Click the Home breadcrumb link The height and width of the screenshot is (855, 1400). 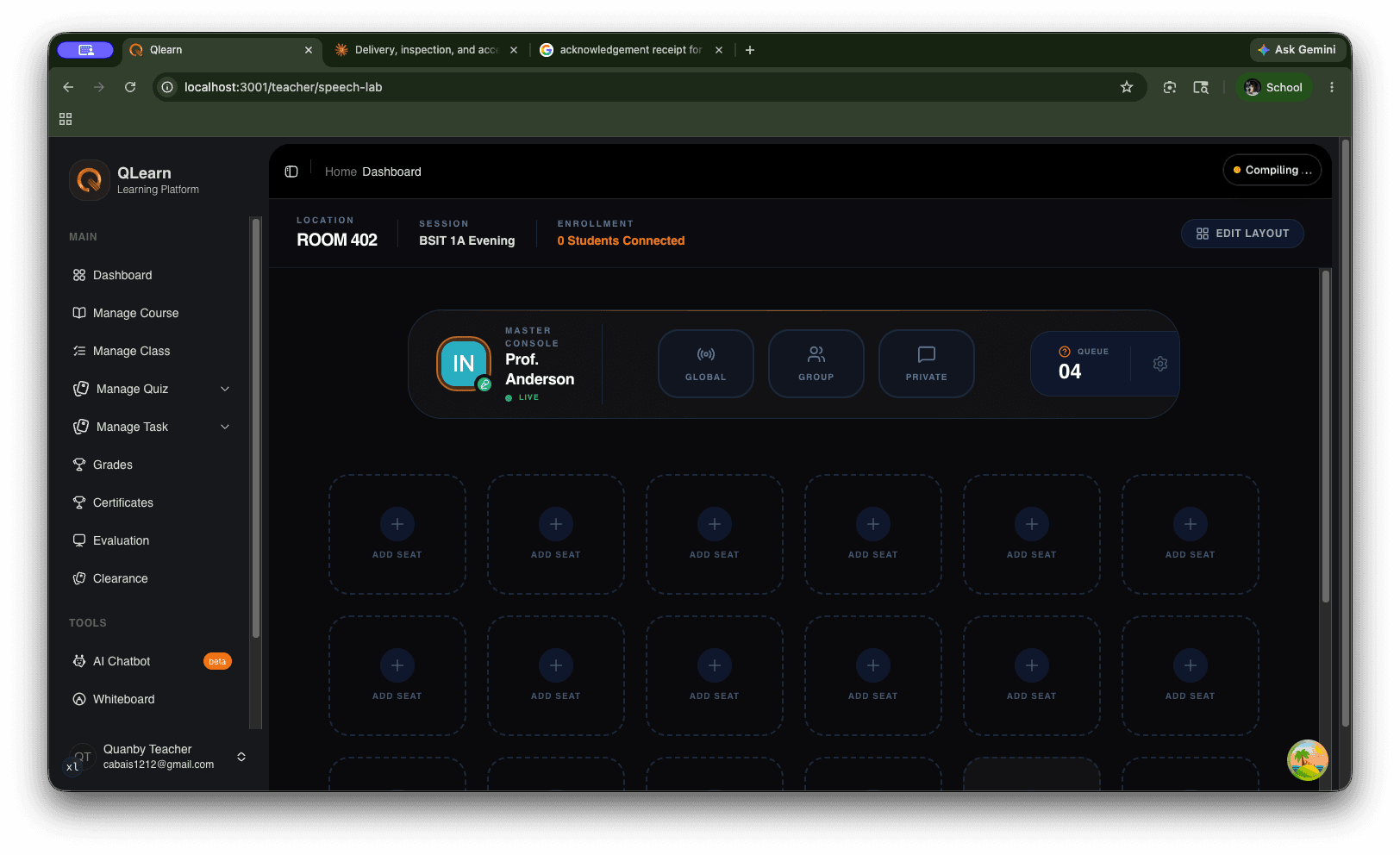[x=341, y=172]
